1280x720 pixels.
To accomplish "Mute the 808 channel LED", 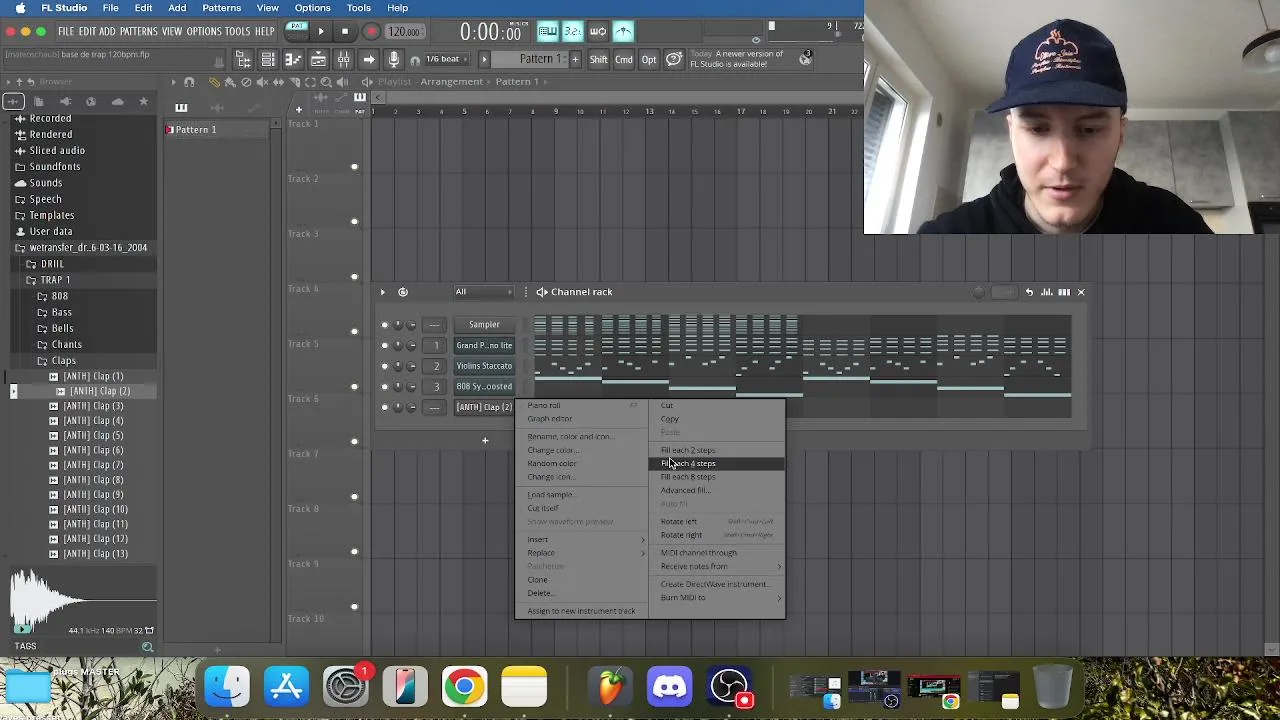I will [x=385, y=387].
